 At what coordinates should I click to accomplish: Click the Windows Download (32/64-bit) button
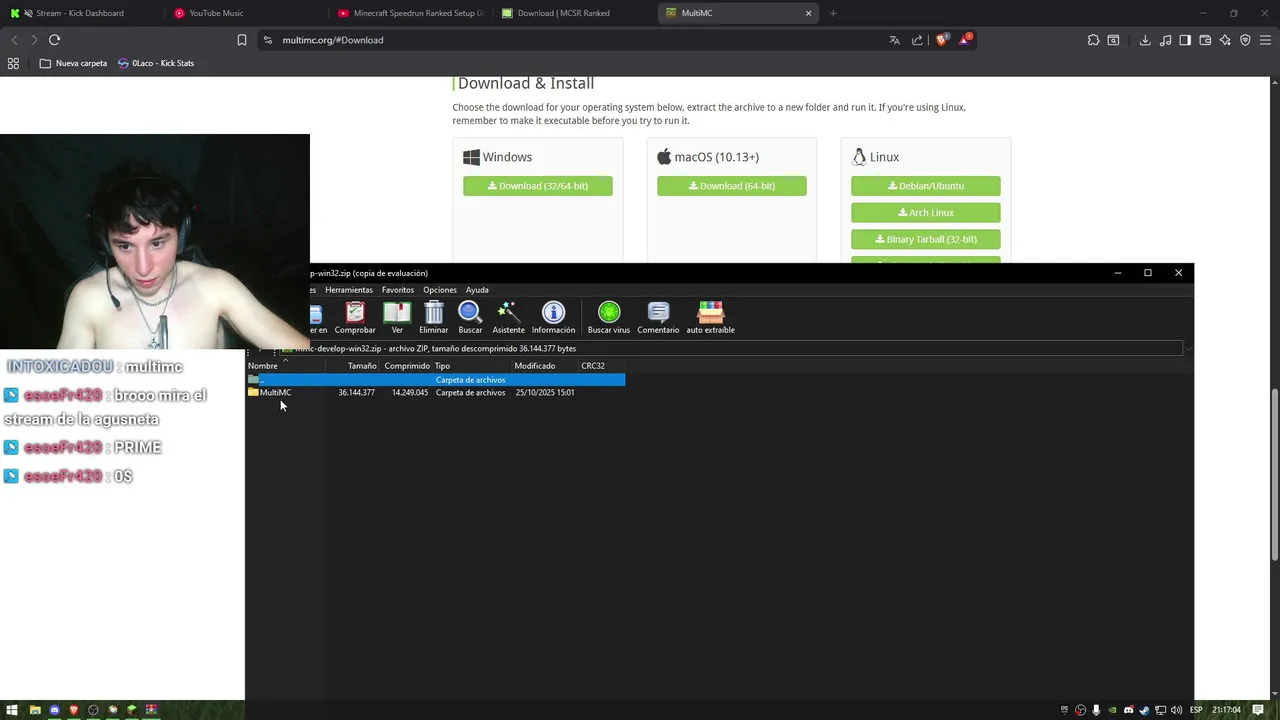538,186
